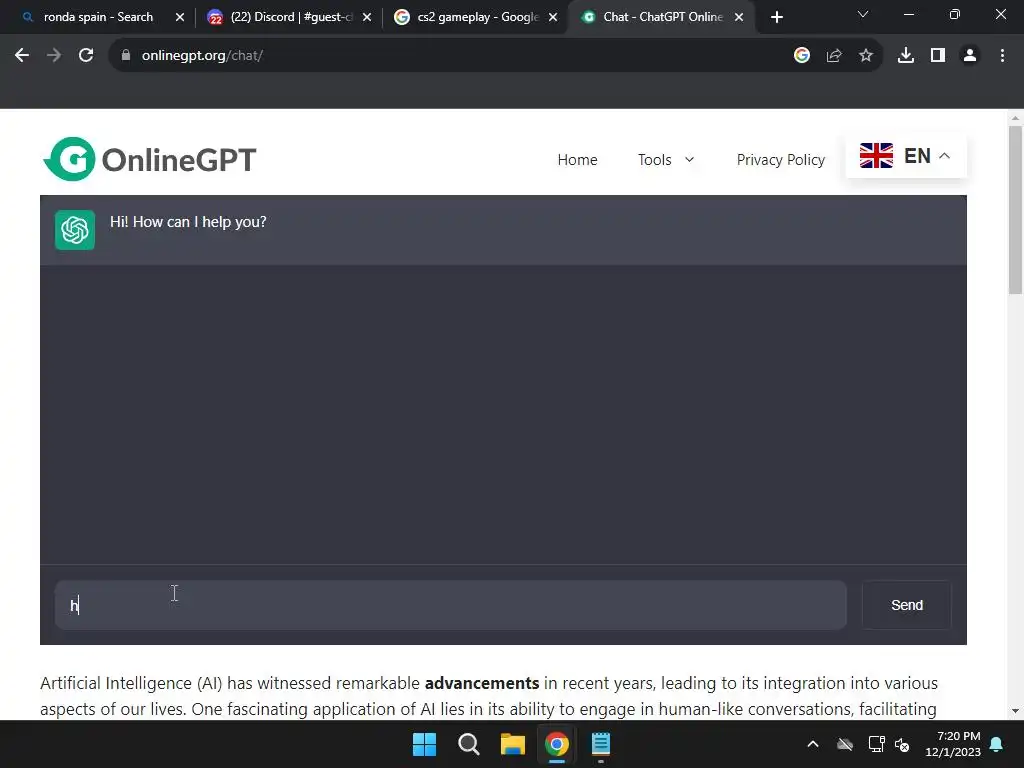Image resolution: width=1024 pixels, height=768 pixels.
Task: Click the OnlineGPT logo
Action: coord(150,159)
